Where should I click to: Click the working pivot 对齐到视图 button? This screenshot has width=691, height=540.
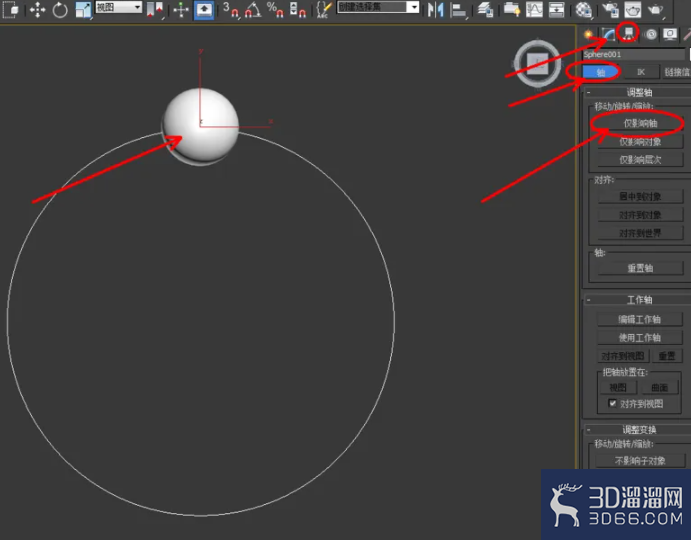[x=623, y=356]
